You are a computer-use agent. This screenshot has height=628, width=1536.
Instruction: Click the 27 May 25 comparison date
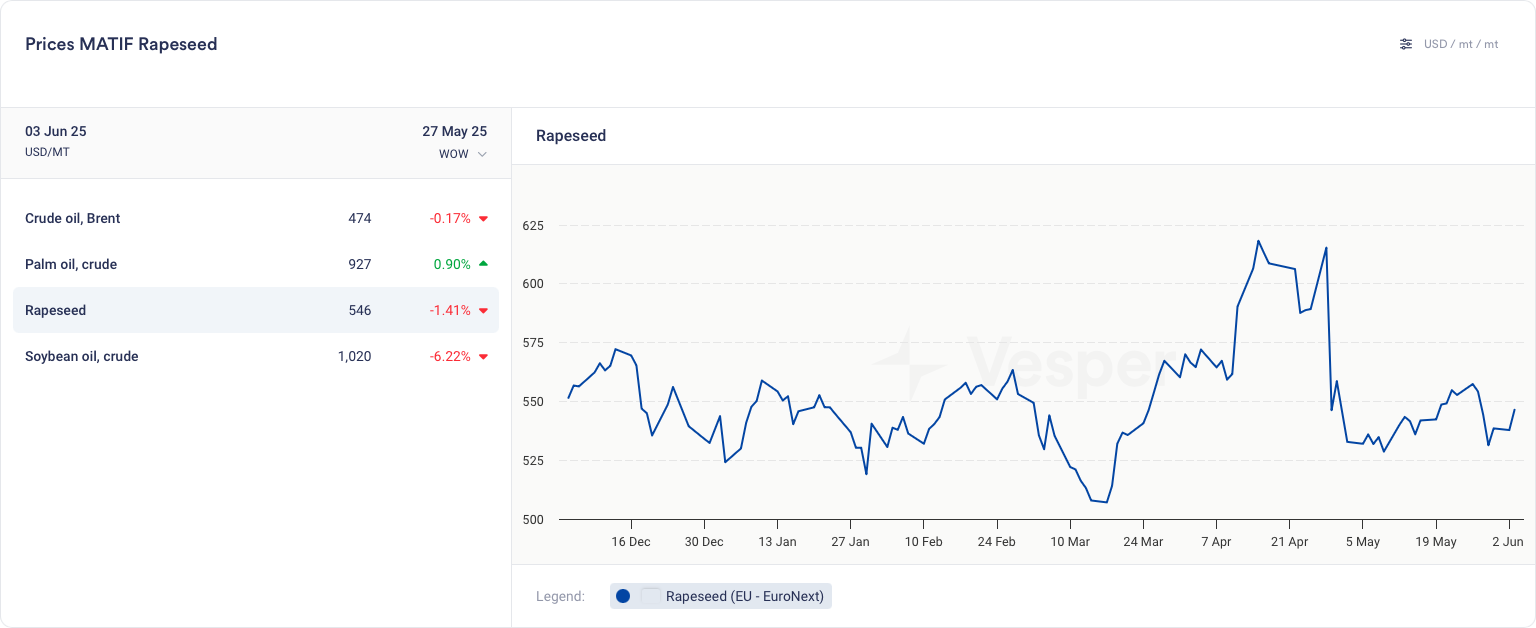click(x=454, y=131)
